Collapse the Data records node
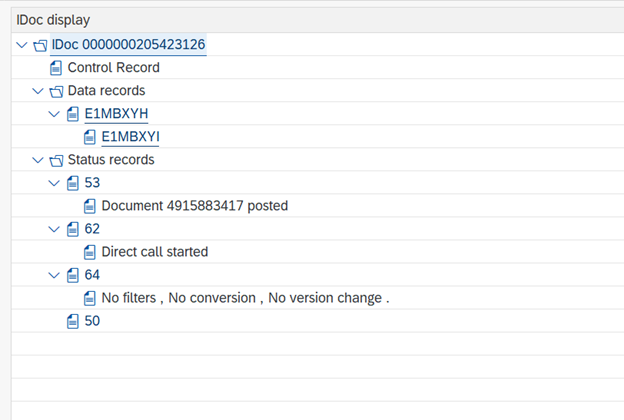624x420 pixels. tap(38, 91)
